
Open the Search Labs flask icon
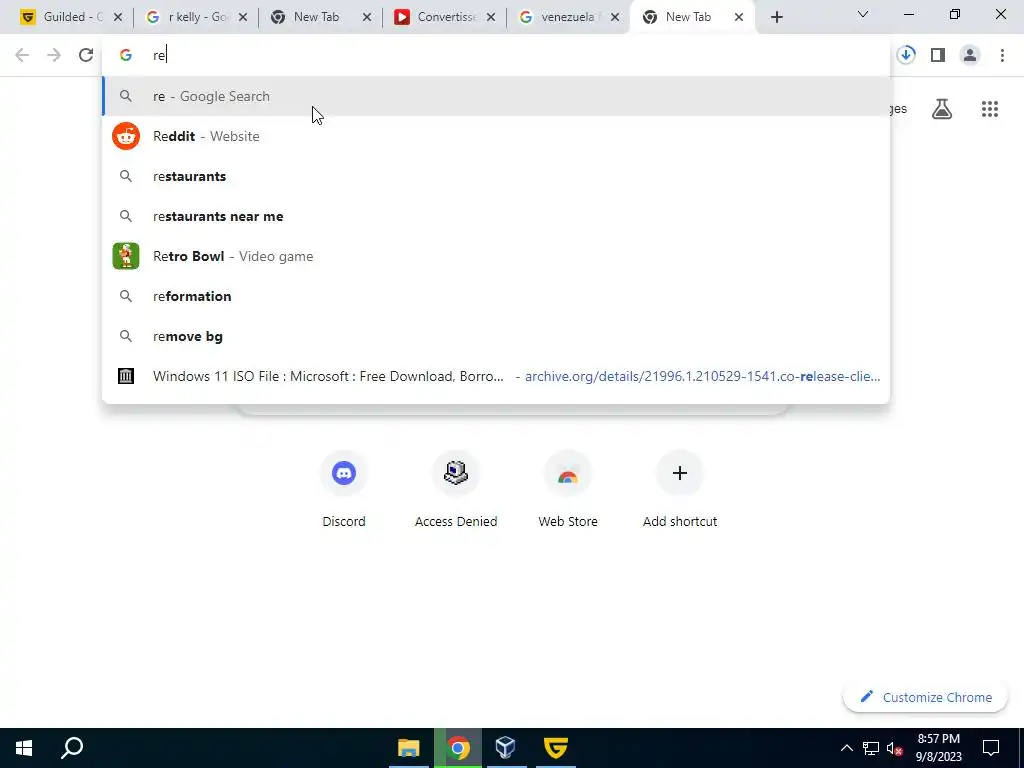click(x=942, y=109)
